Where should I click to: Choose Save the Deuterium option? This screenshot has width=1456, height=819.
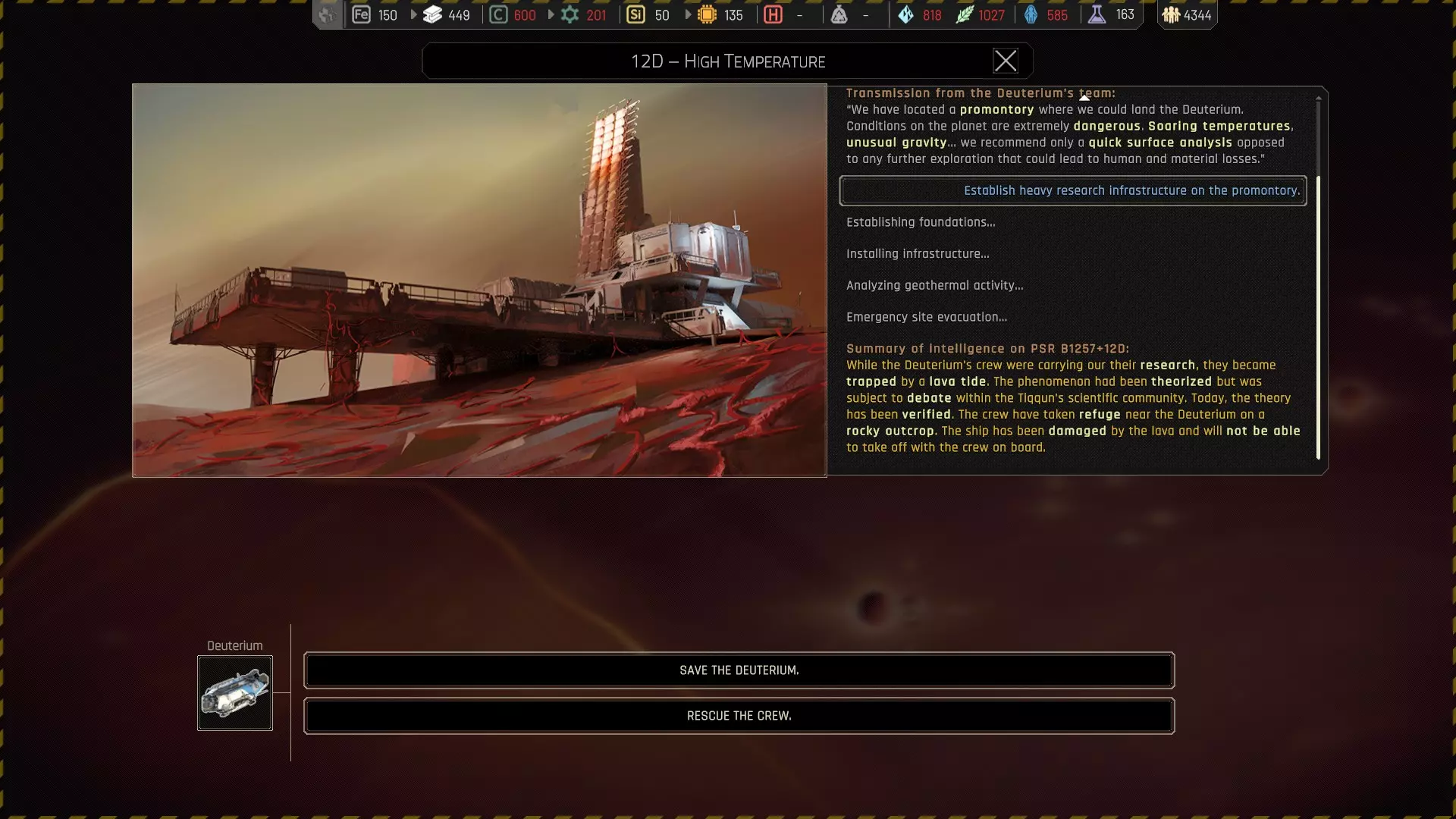click(739, 670)
